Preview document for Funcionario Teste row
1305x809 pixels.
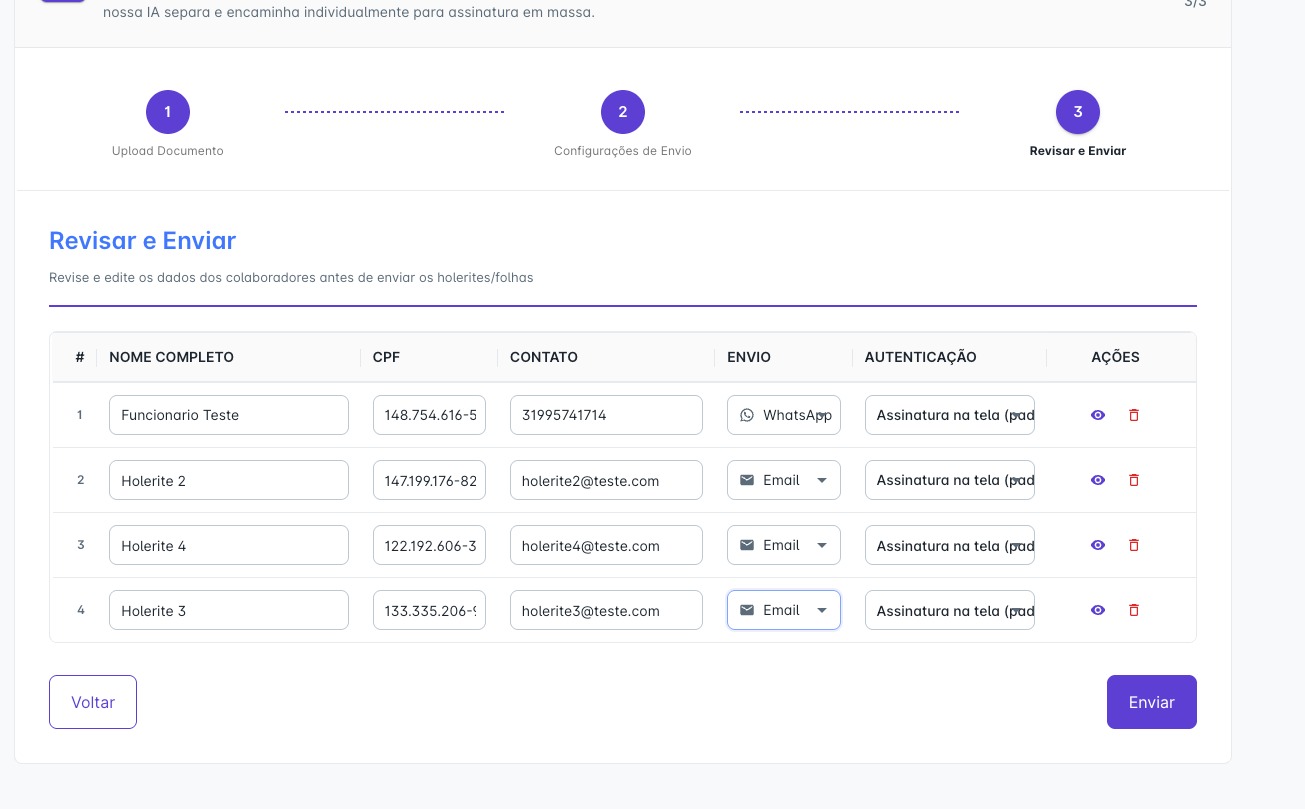[x=1098, y=415]
